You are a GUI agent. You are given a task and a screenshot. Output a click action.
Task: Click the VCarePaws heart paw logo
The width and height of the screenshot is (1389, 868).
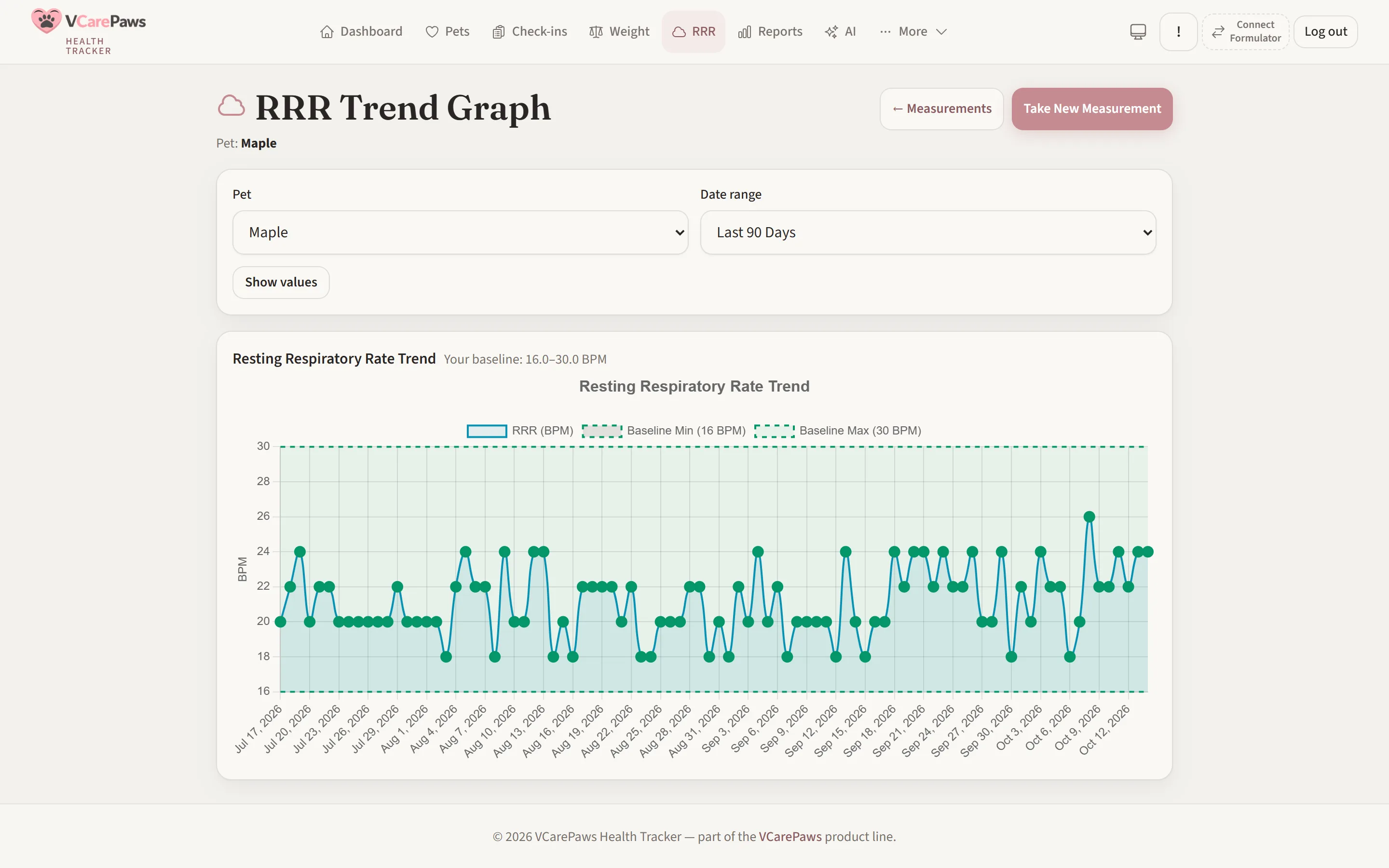46,22
